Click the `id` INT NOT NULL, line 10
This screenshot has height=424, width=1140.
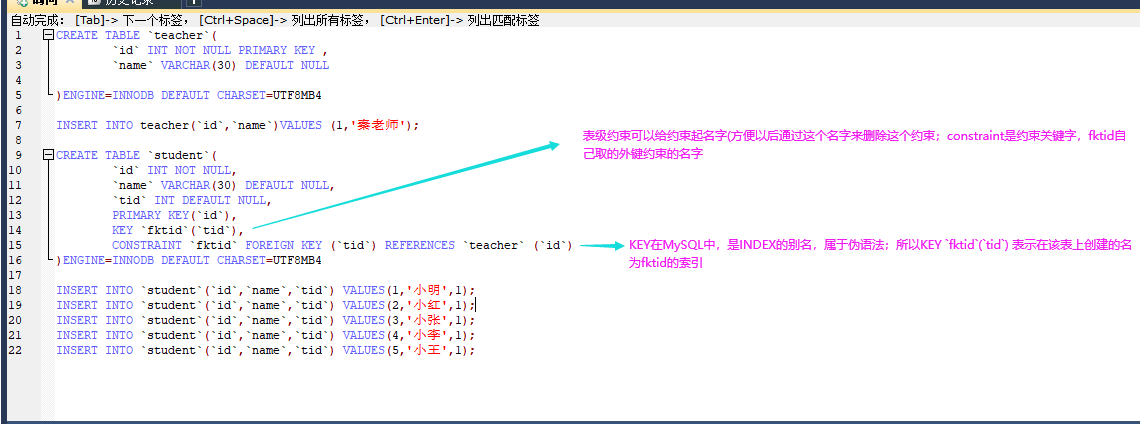pyautogui.click(x=174, y=170)
